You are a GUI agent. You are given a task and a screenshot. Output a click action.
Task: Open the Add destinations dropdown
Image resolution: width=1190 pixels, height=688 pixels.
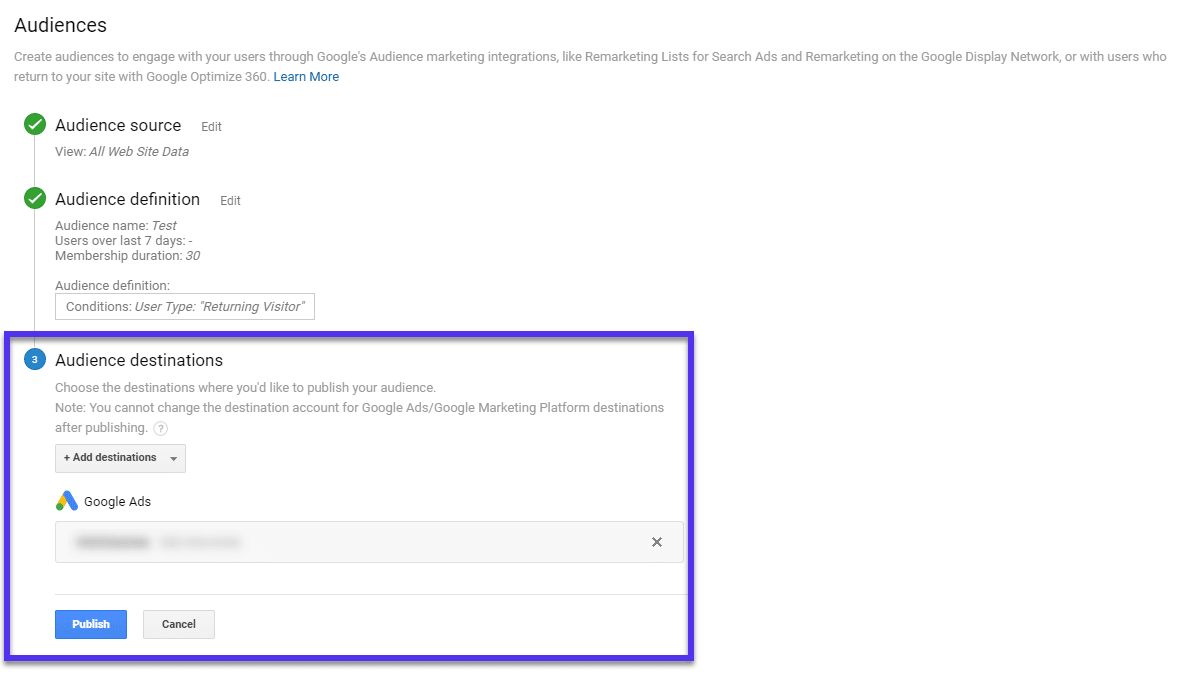pyautogui.click(x=113, y=457)
